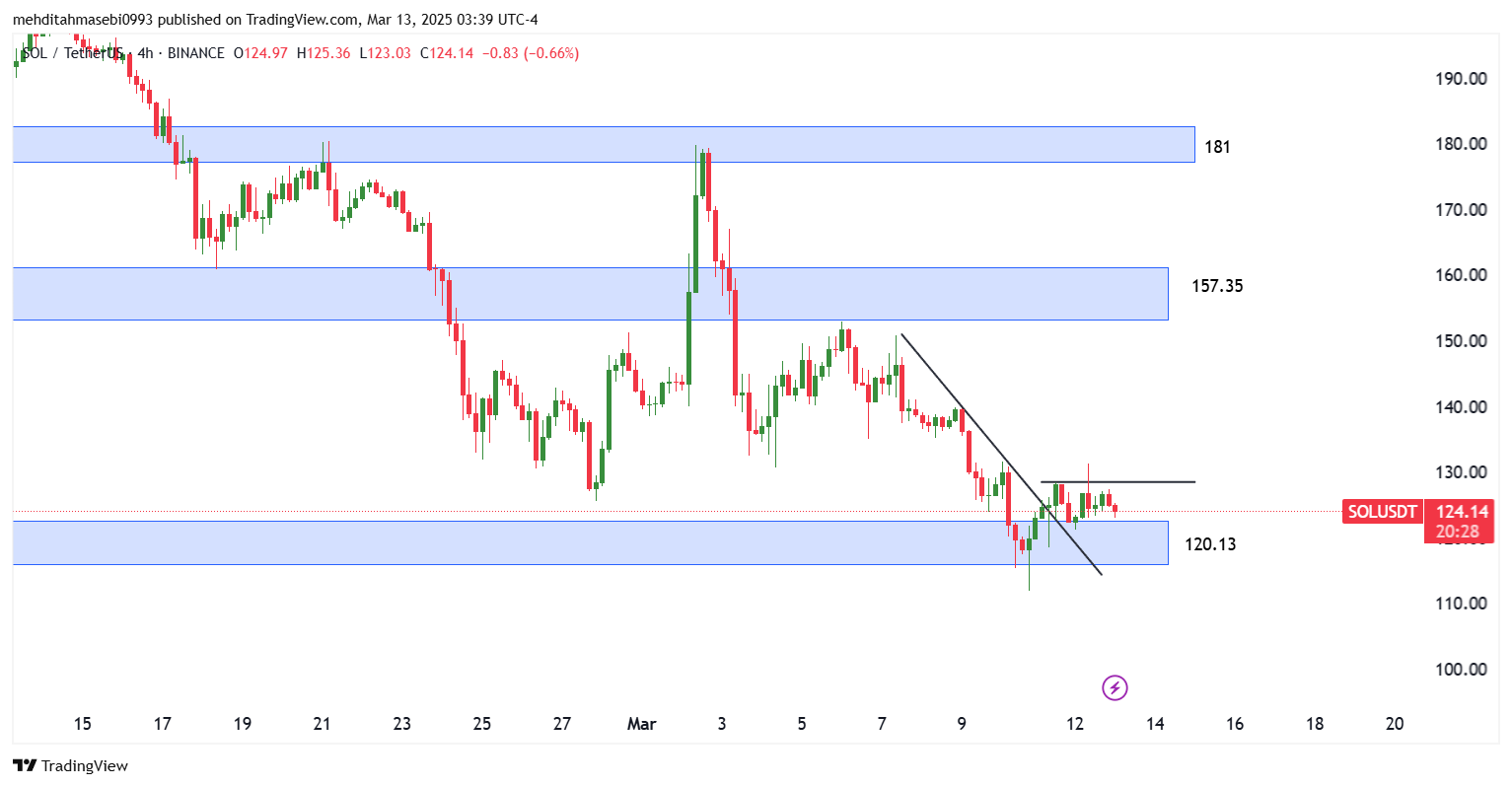Select the descending black trendline
Image resolution: width=1512 pixels, height=787 pixels.
point(1001,455)
